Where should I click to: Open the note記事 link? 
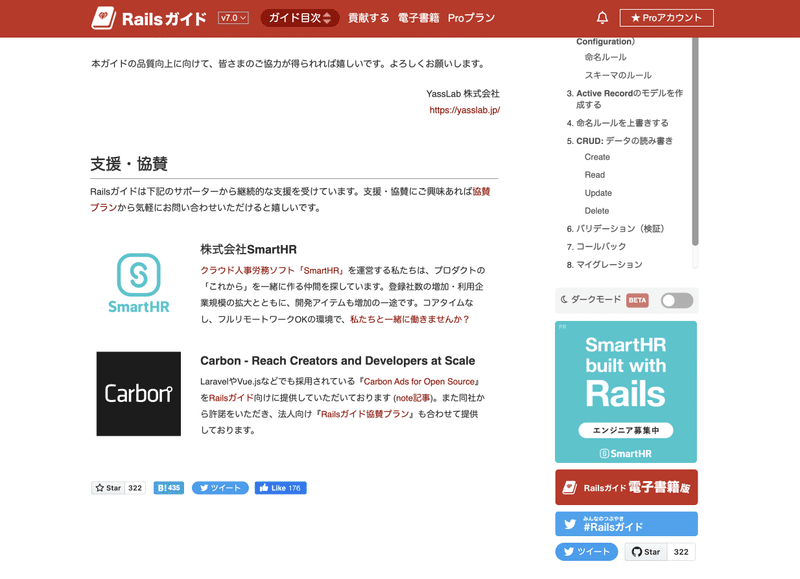coord(413,397)
